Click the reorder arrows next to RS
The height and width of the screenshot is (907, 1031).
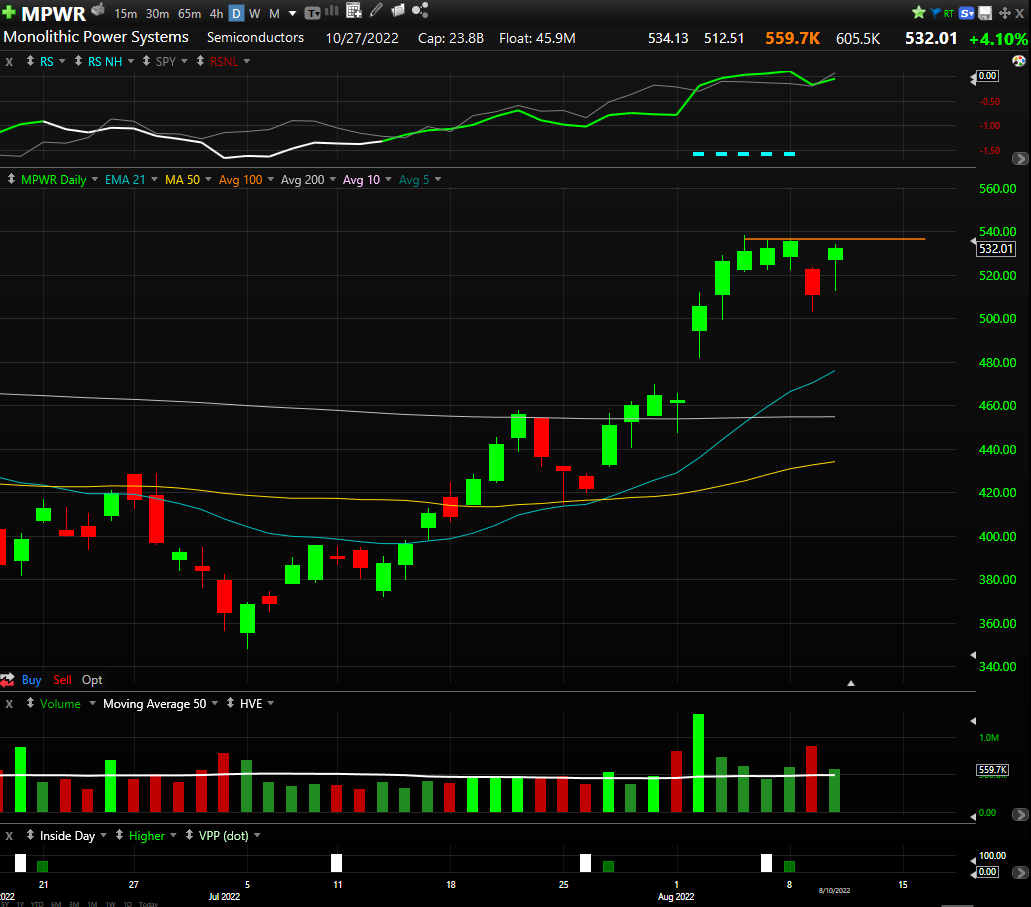[x=30, y=61]
